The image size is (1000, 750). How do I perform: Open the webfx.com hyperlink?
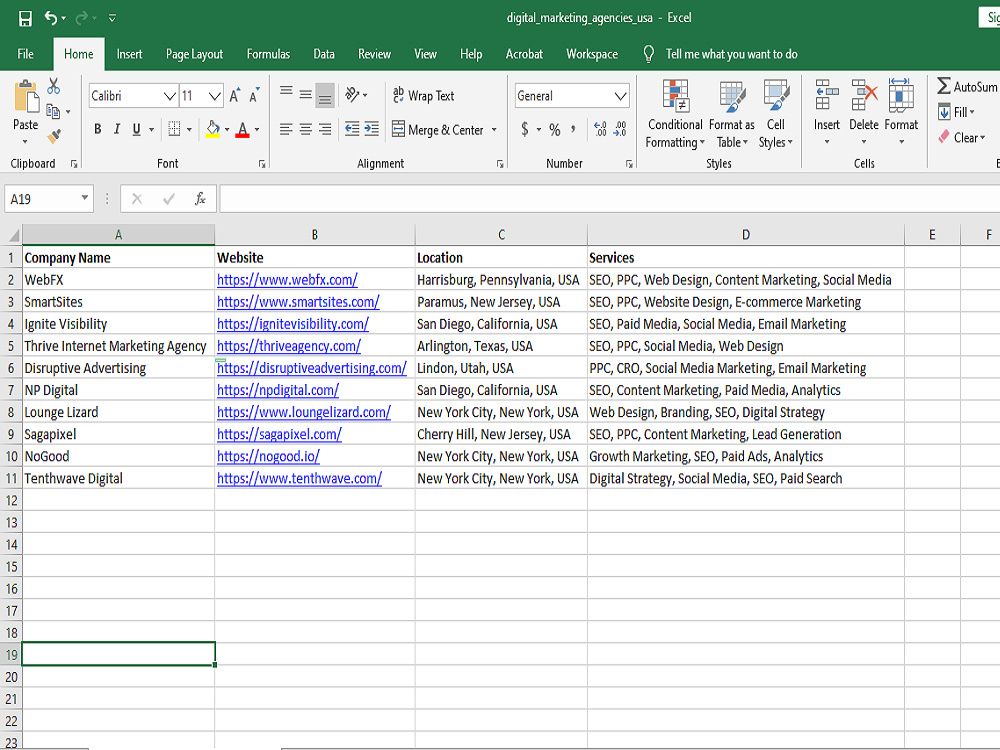click(287, 280)
